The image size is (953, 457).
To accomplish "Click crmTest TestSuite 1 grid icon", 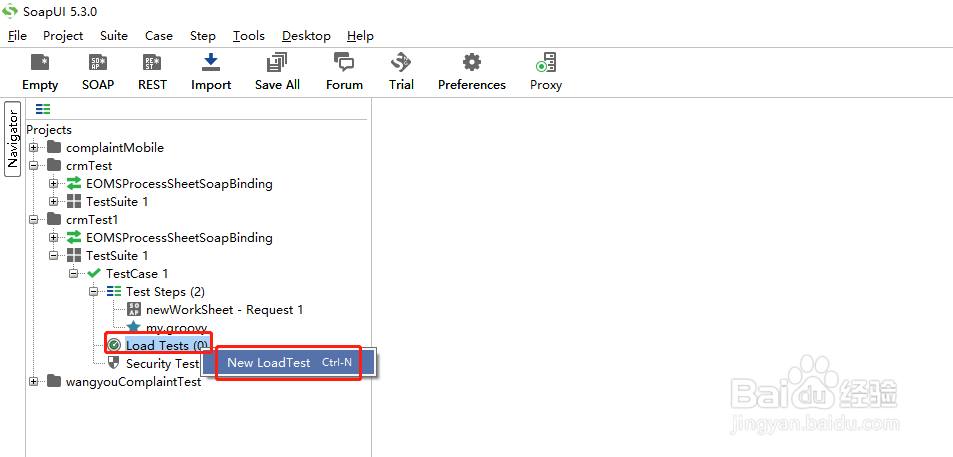I will (x=74, y=201).
